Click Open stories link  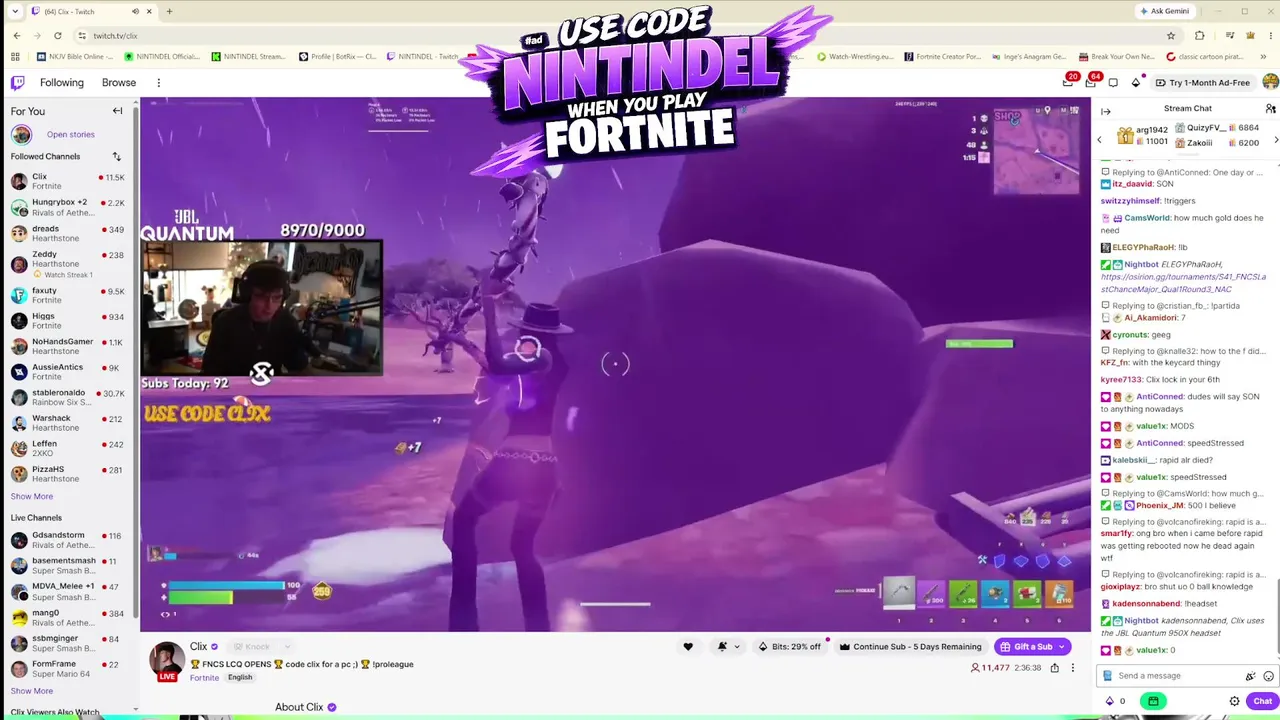[x=70, y=134]
